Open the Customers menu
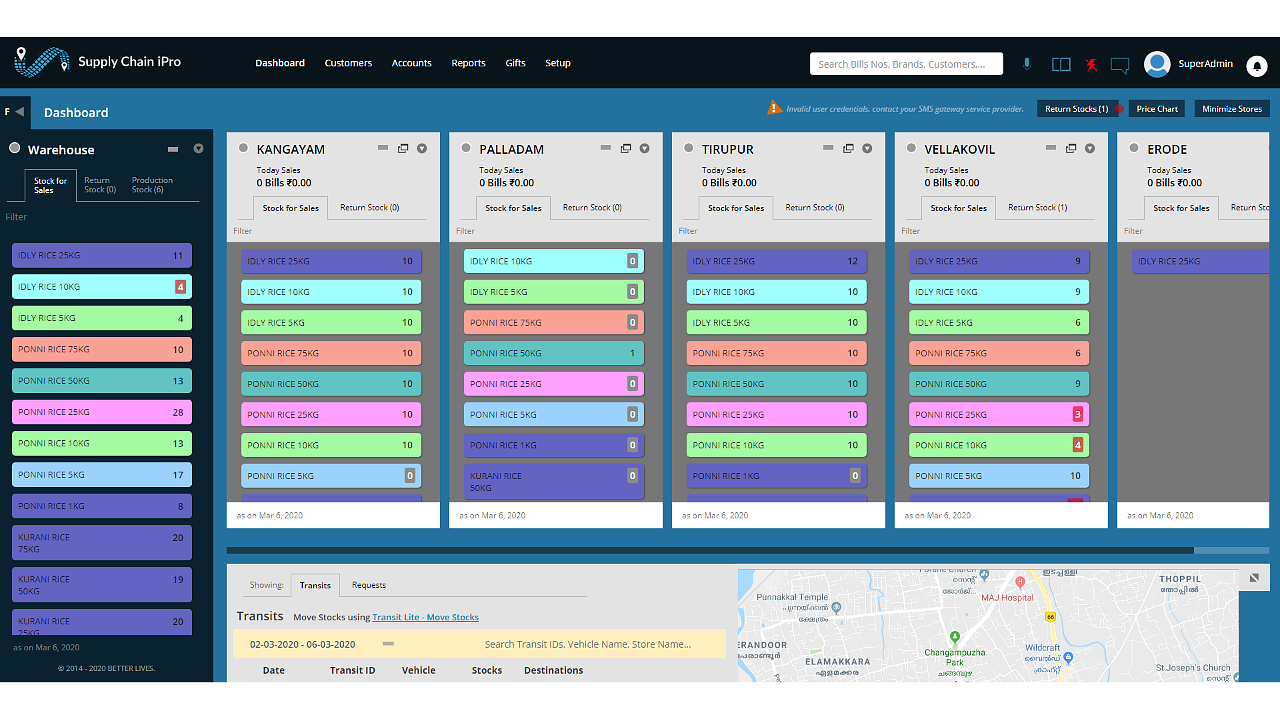The width and height of the screenshot is (1280, 720). (x=348, y=63)
